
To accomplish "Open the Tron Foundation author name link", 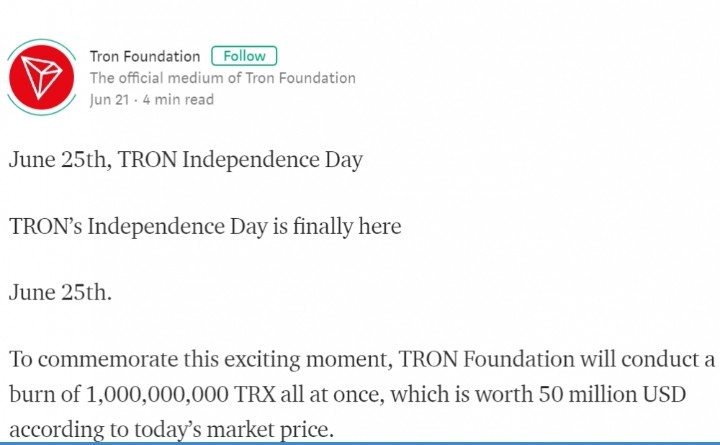I will coord(145,56).
